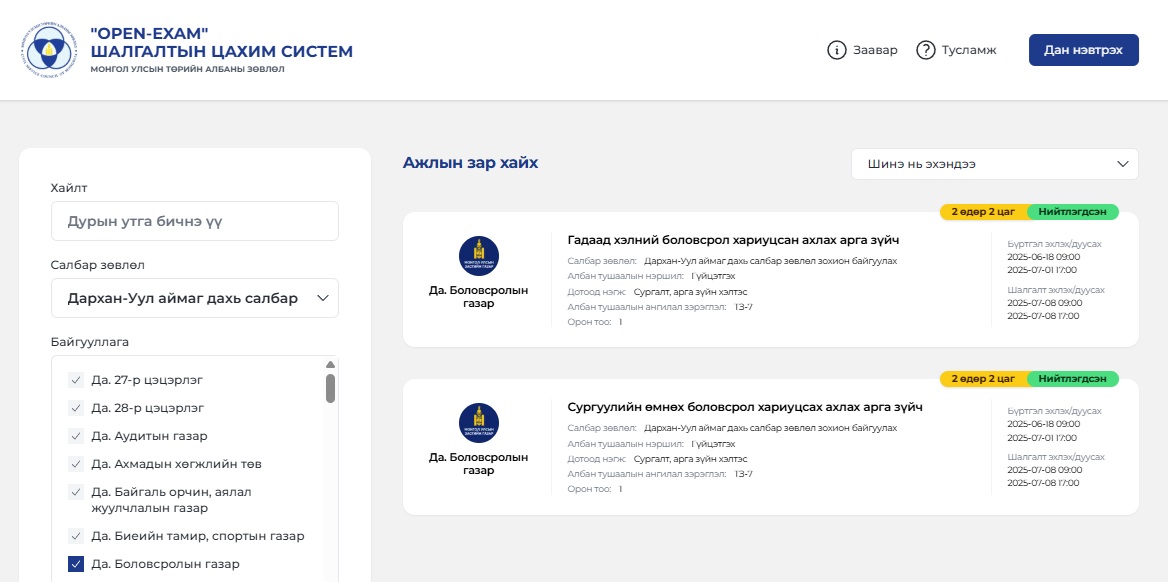Click the Хайлт search input field

click(x=194, y=221)
